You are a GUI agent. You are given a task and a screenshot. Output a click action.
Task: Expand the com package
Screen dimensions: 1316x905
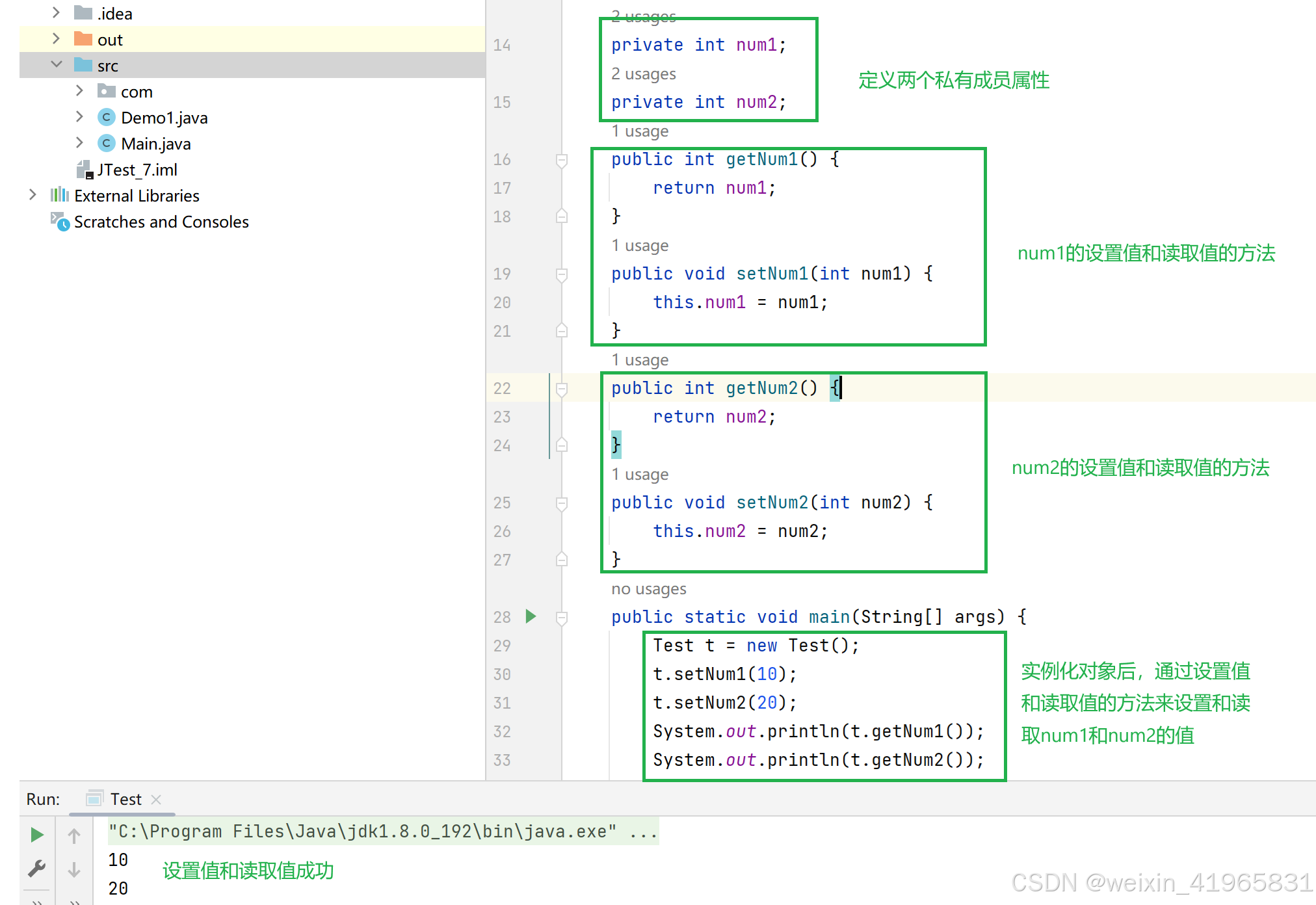pyautogui.click(x=79, y=91)
